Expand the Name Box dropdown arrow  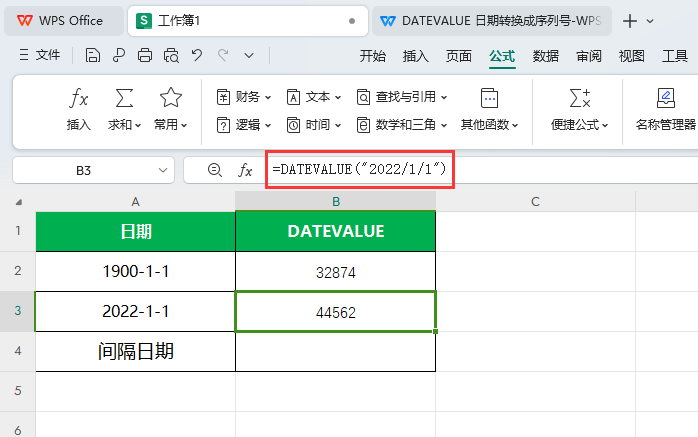click(x=163, y=170)
